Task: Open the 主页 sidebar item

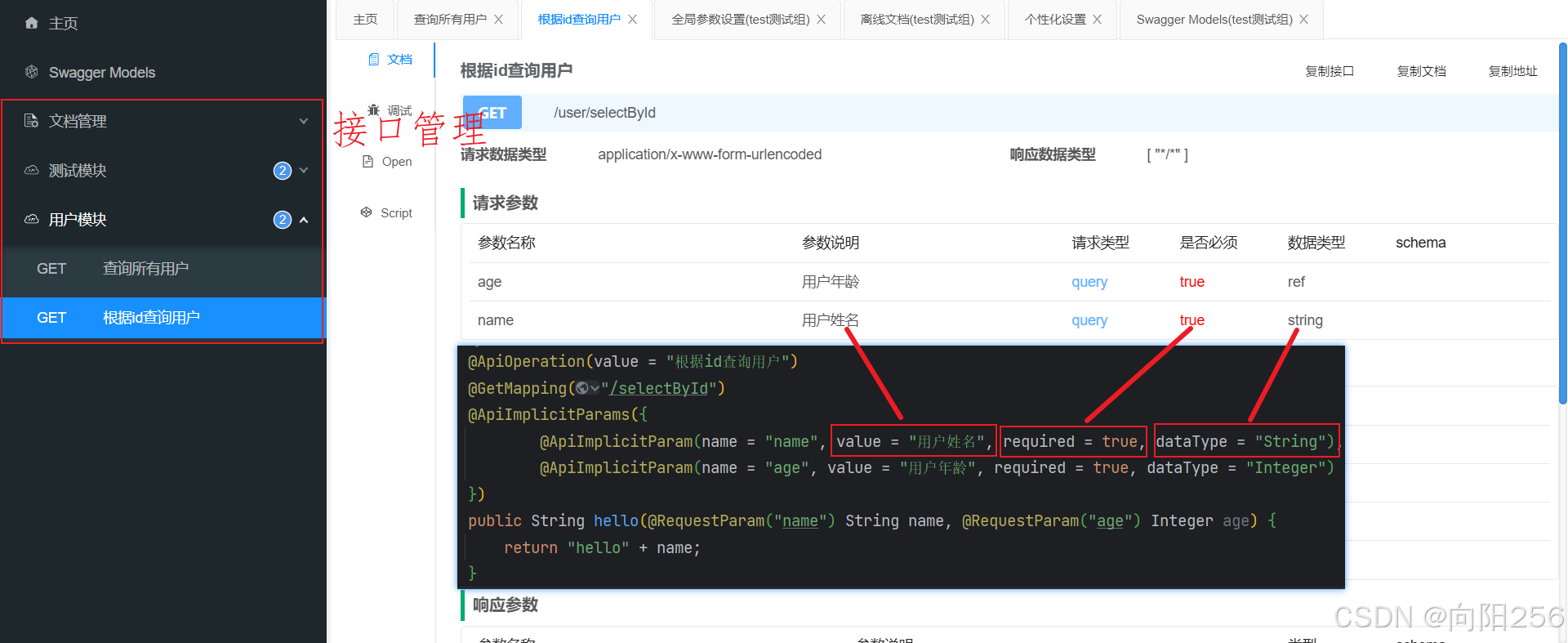Action: coord(163,23)
